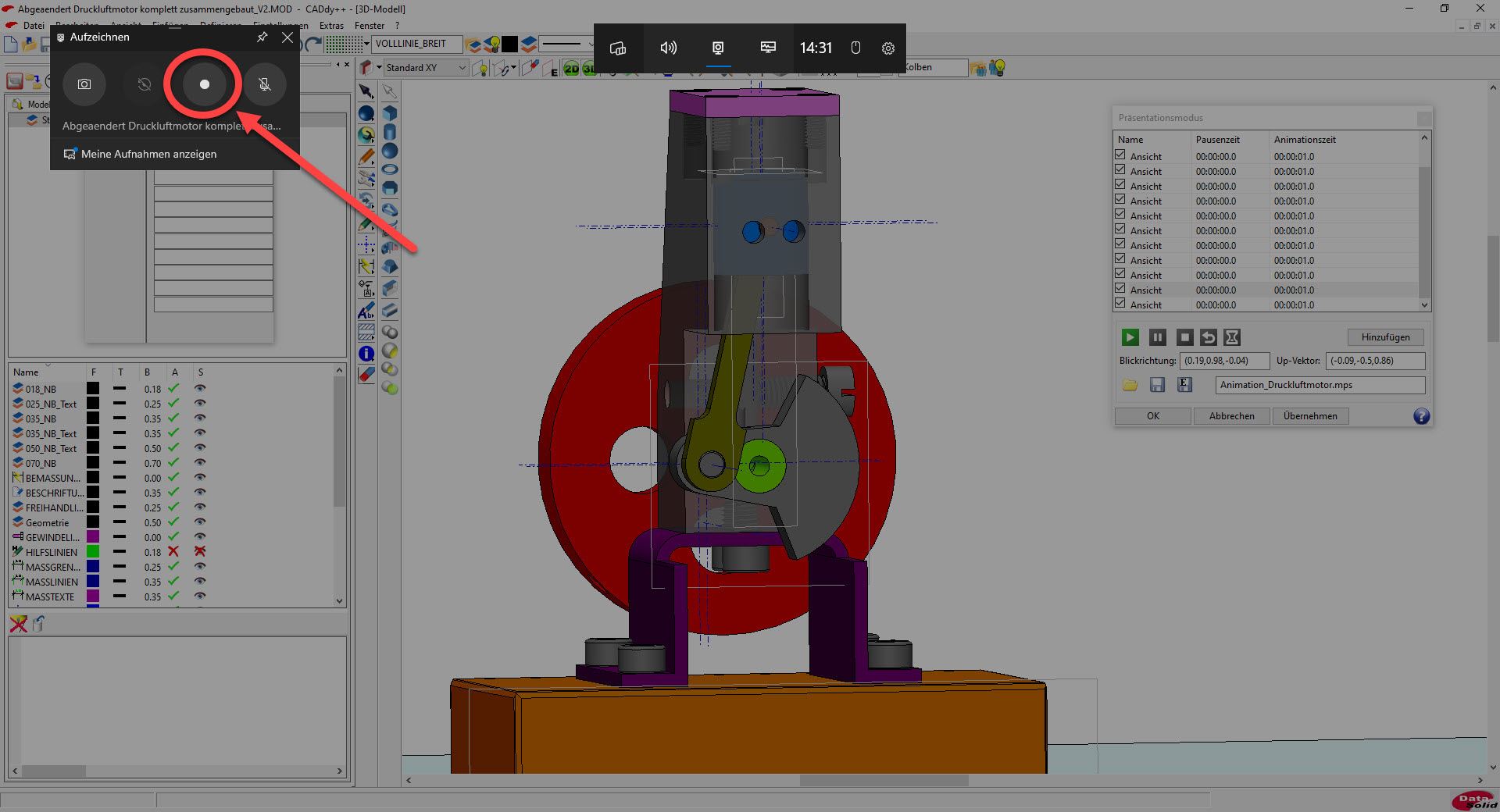Toggle the microphone while recording

pyautogui.click(x=265, y=84)
